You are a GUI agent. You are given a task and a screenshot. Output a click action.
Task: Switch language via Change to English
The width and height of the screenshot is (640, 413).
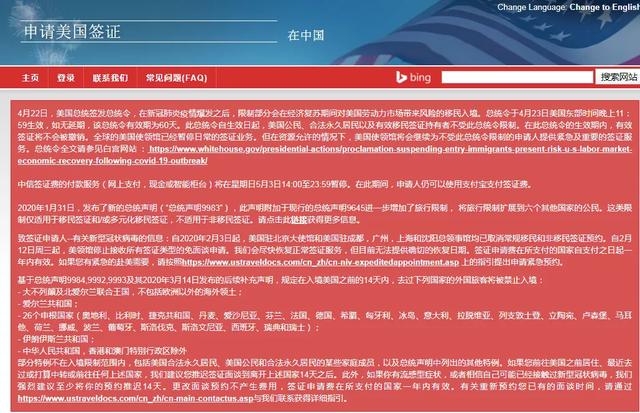click(604, 7)
